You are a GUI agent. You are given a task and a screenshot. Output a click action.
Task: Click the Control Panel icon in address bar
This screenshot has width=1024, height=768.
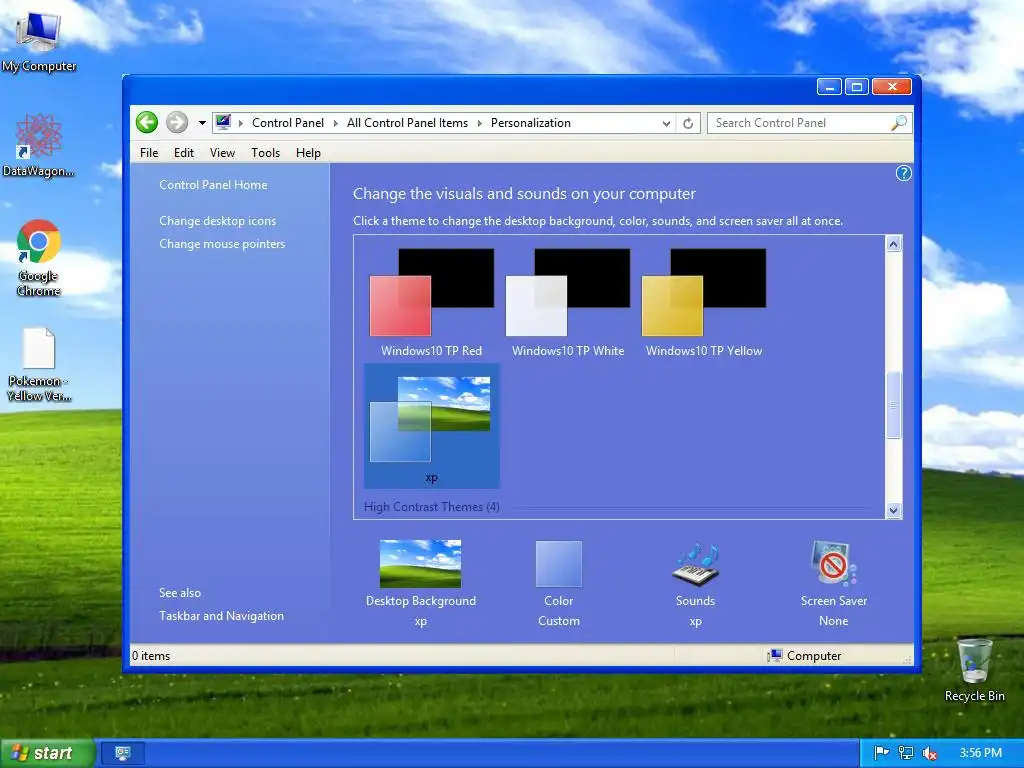coord(223,122)
